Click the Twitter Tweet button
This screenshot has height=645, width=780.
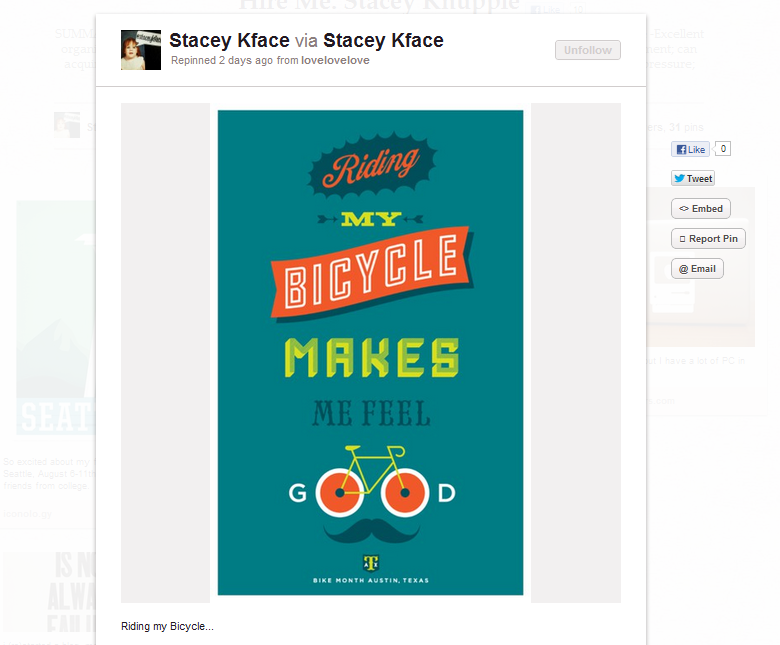click(693, 178)
